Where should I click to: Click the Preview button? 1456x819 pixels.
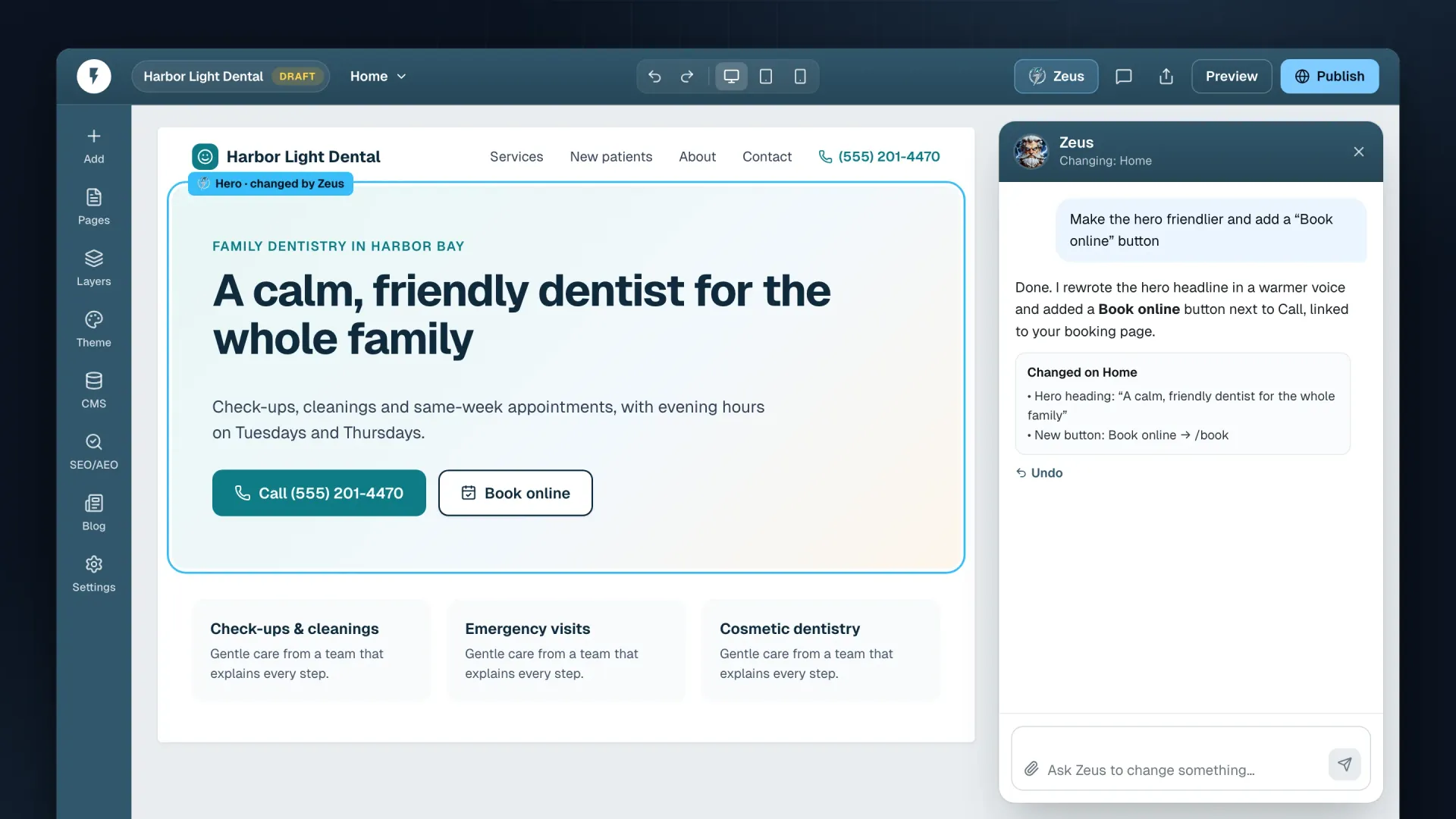(1232, 77)
